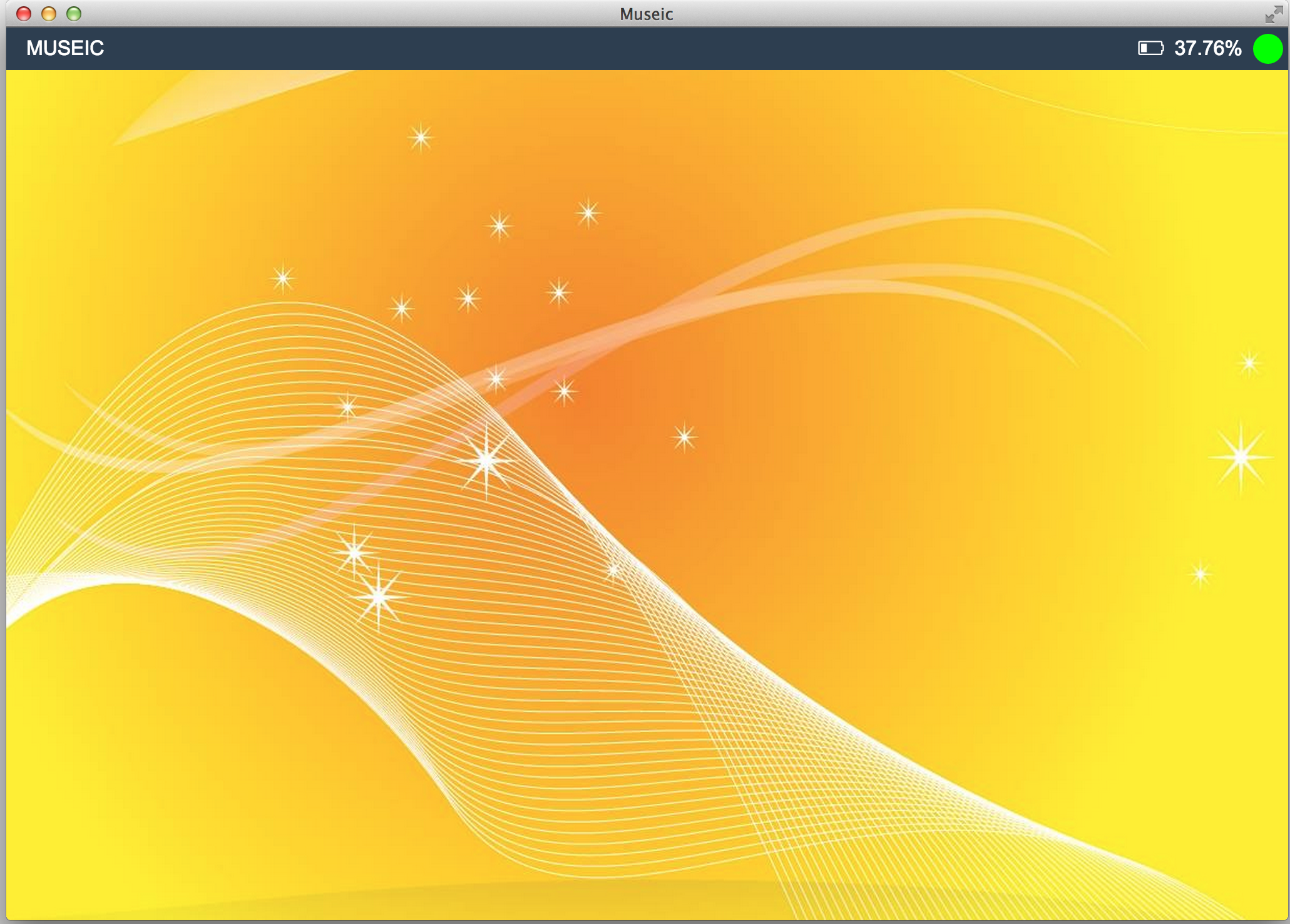The height and width of the screenshot is (924, 1290).
Task: Toggle fullscreen with the title bar arrows icon
Action: tap(1273, 14)
